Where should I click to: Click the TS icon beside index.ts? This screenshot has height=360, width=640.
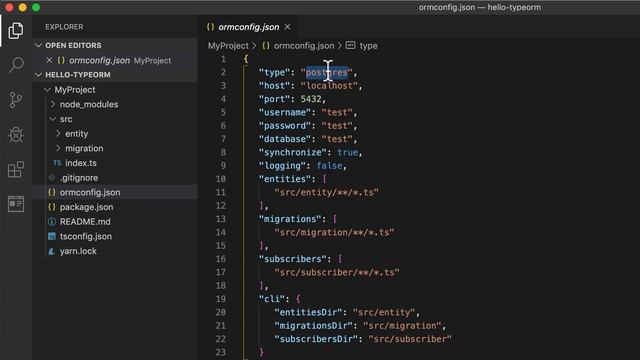[x=57, y=163]
